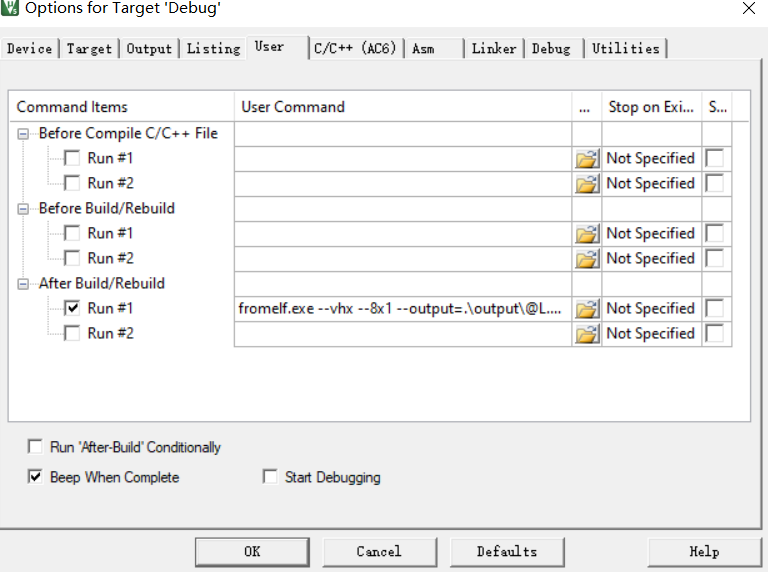The image size is (768, 572).
Task: Toggle S... checkbox for After Build Run #1
Action: click(715, 308)
